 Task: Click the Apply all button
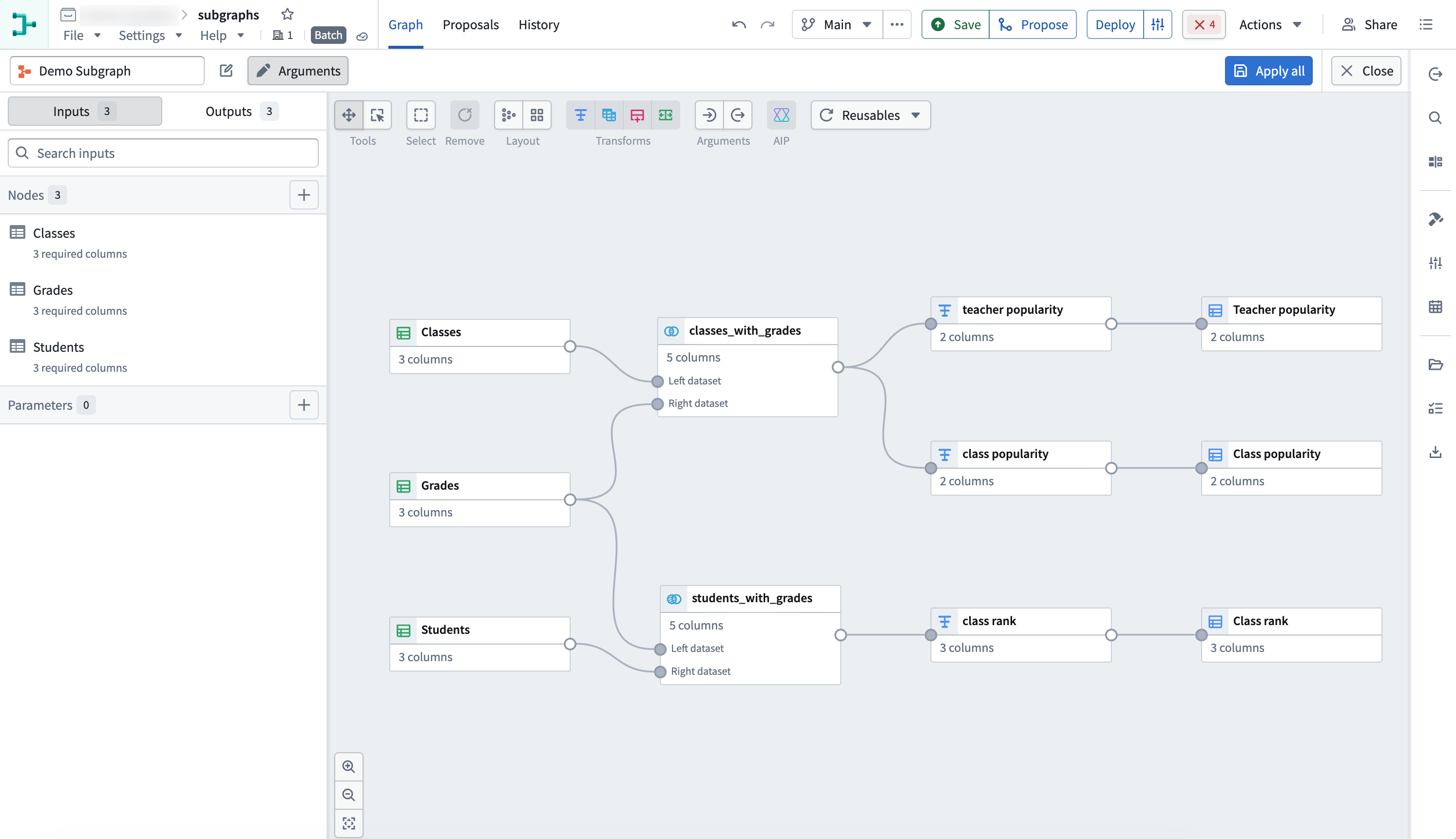(1268, 71)
